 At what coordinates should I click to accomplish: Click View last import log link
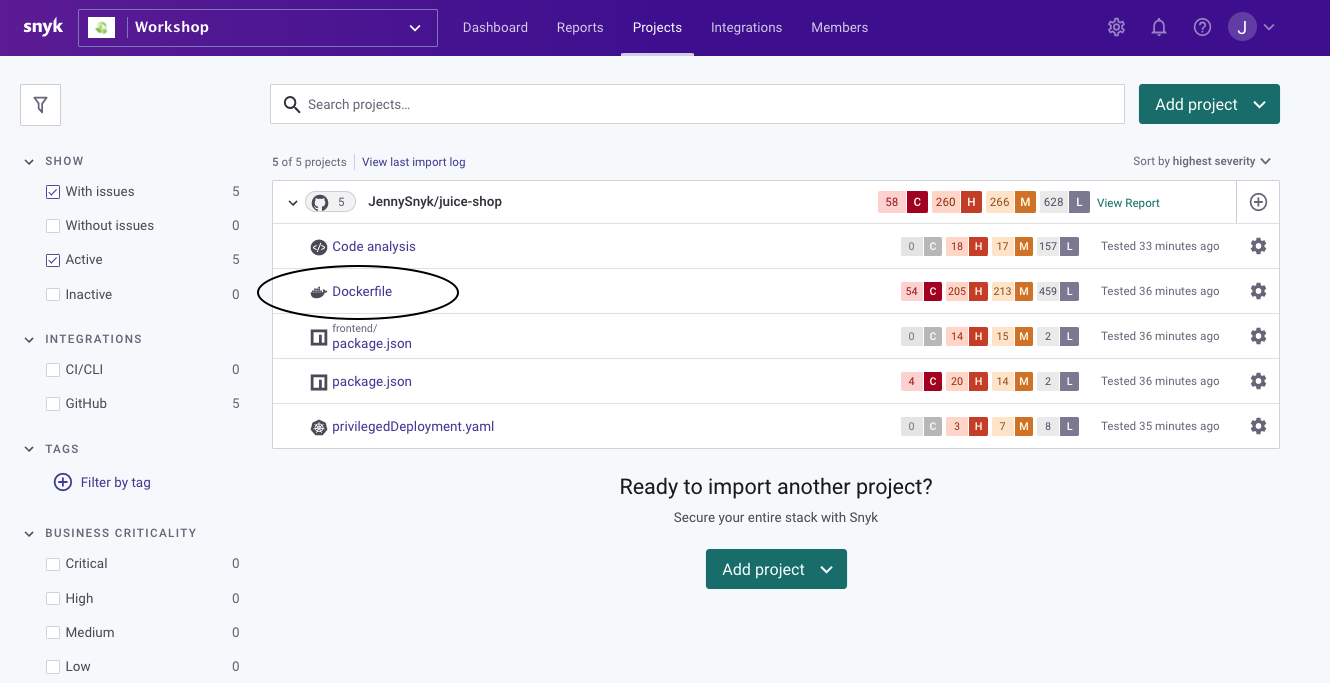pyautogui.click(x=413, y=162)
